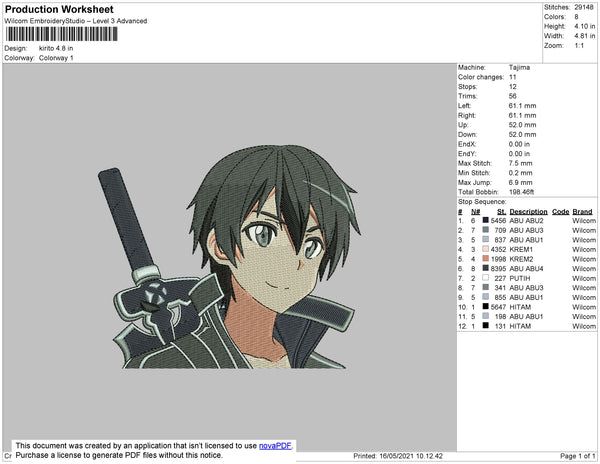600x464 pixels.
Task: Click the barcode under the worksheet title
Action: (61, 34)
